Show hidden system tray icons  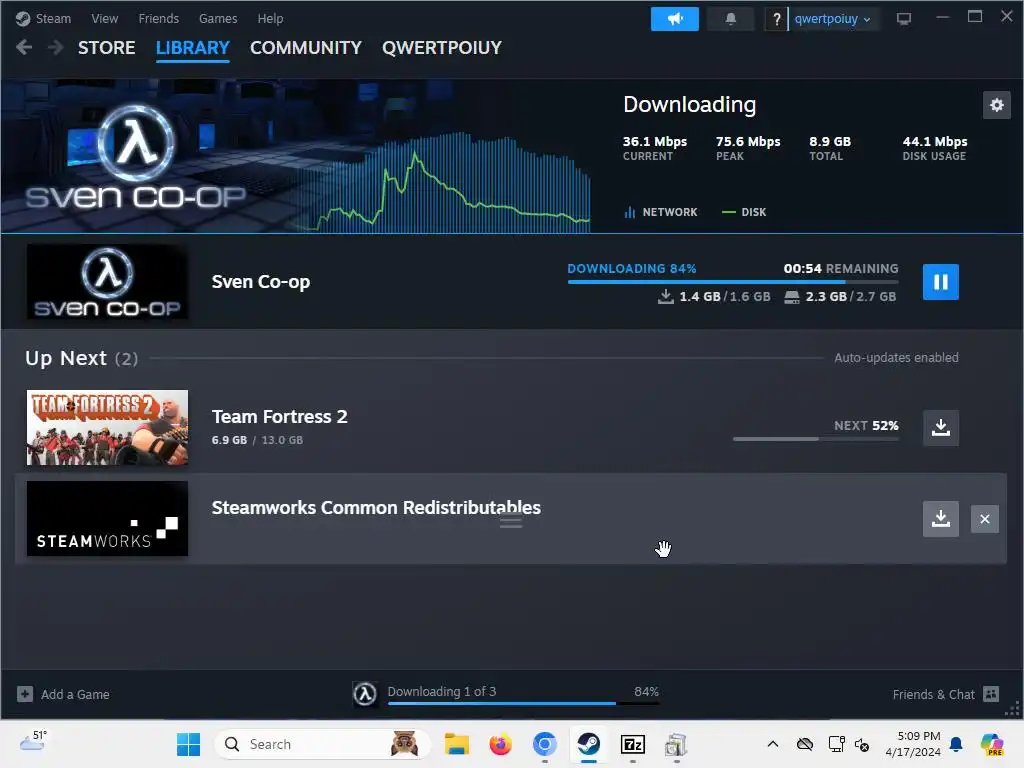click(x=773, y=744)
